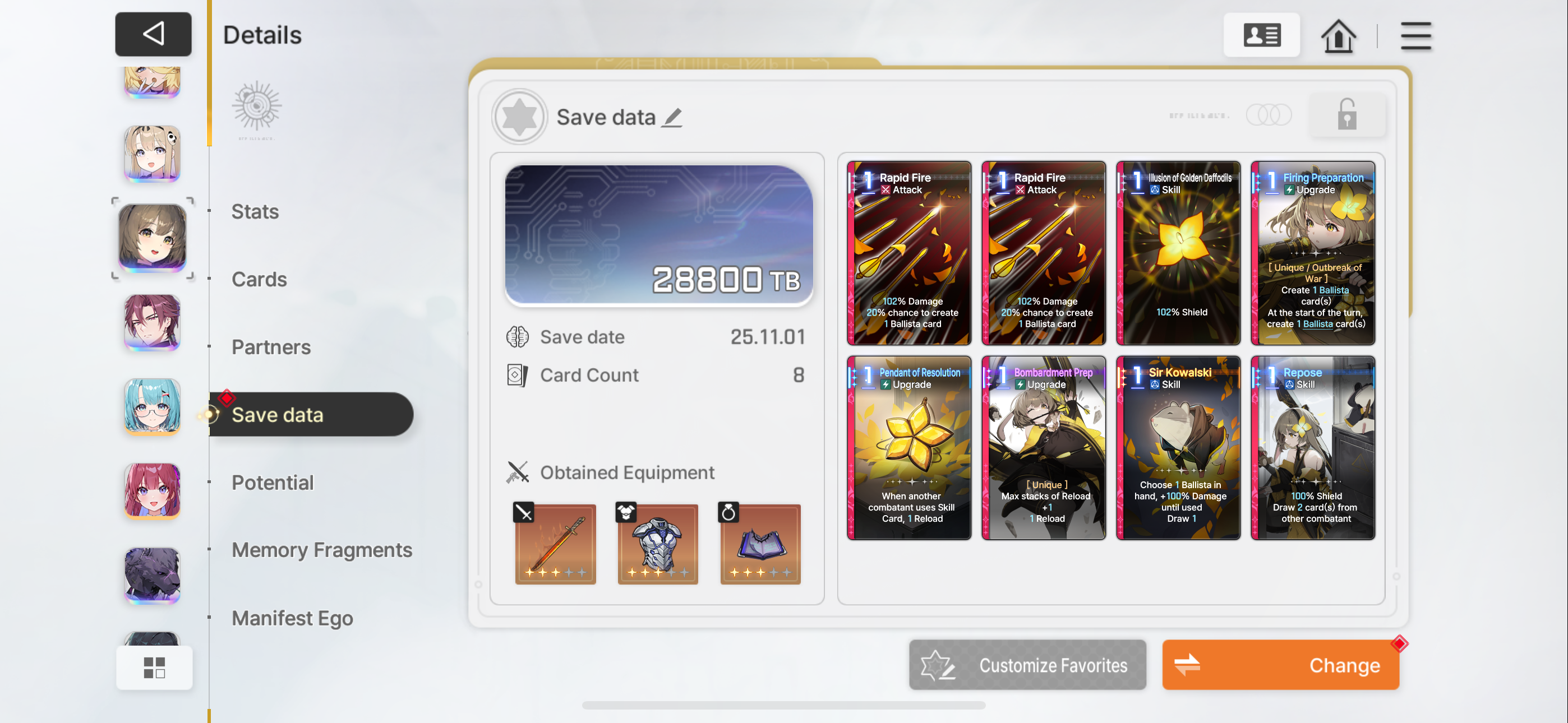Select the armor equipment item
This screenshot has height=723, width=1568.
click(x=657, y=544)
